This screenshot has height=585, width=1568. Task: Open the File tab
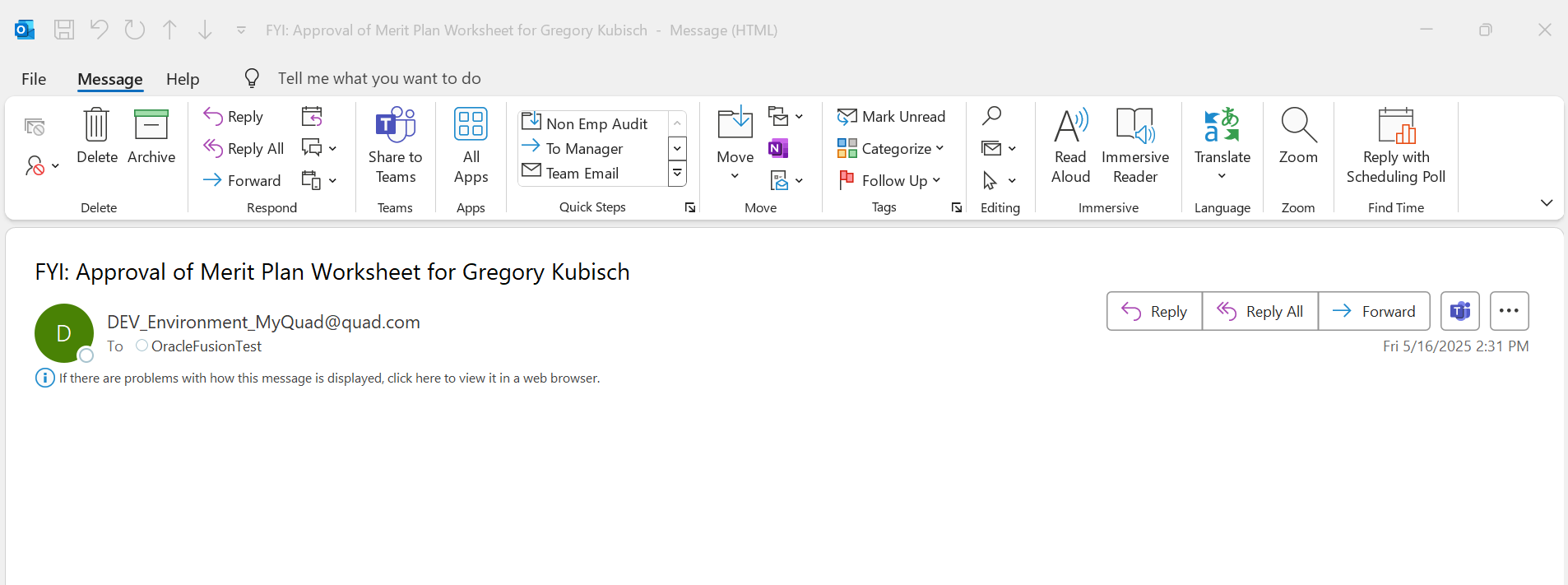[34, 79]
